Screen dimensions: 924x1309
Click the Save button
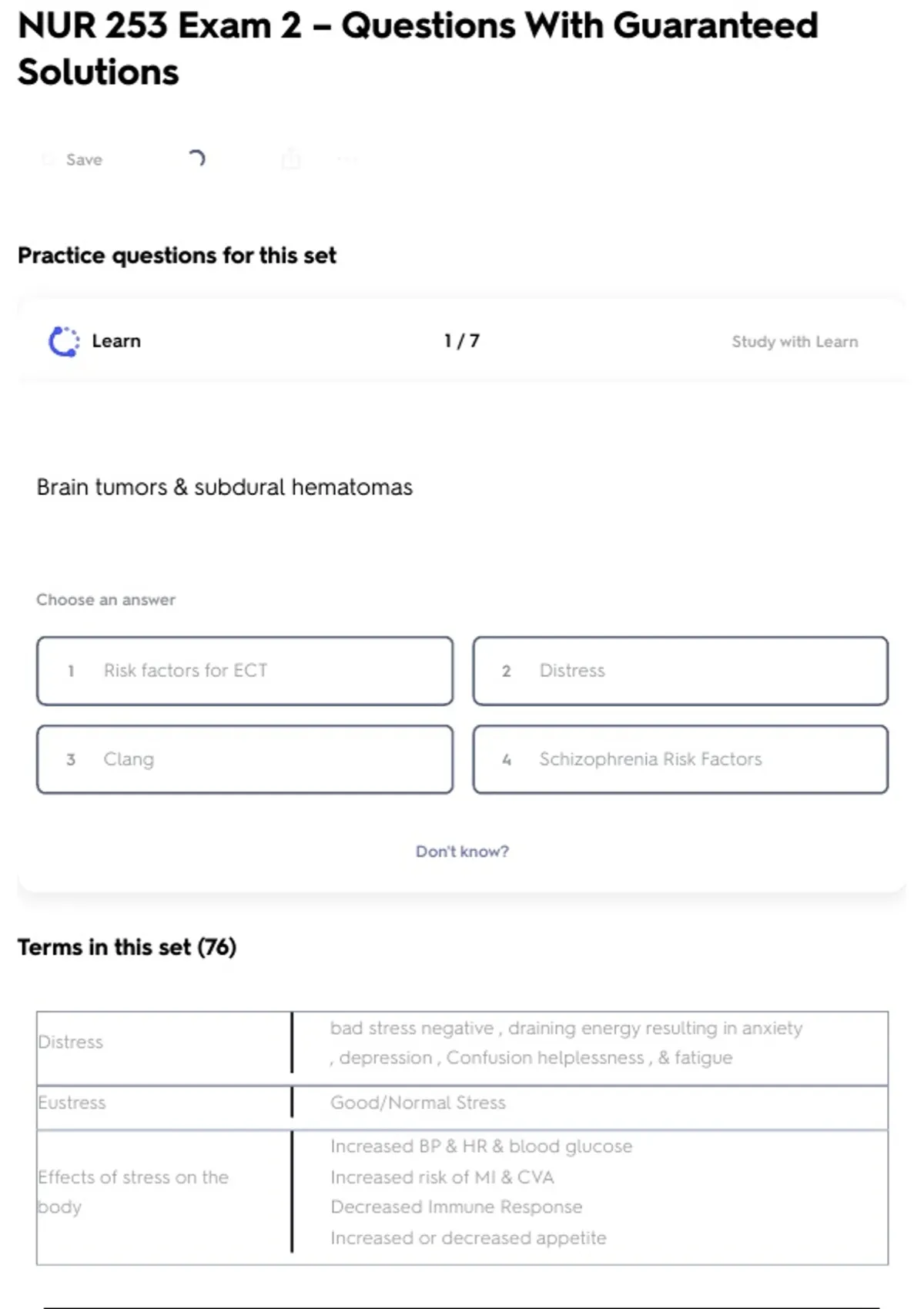75,159
